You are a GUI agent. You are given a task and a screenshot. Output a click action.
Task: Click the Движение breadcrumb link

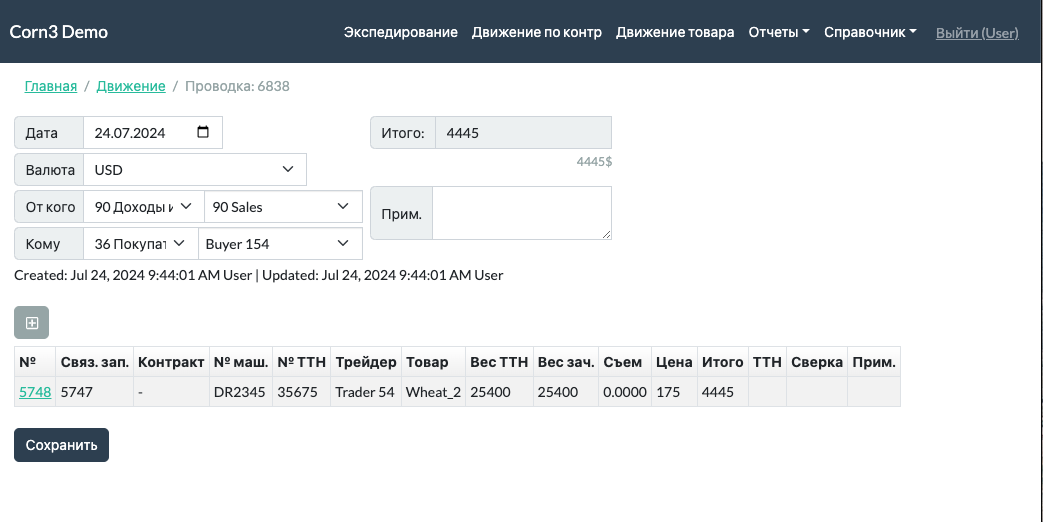tap(131, 87)
